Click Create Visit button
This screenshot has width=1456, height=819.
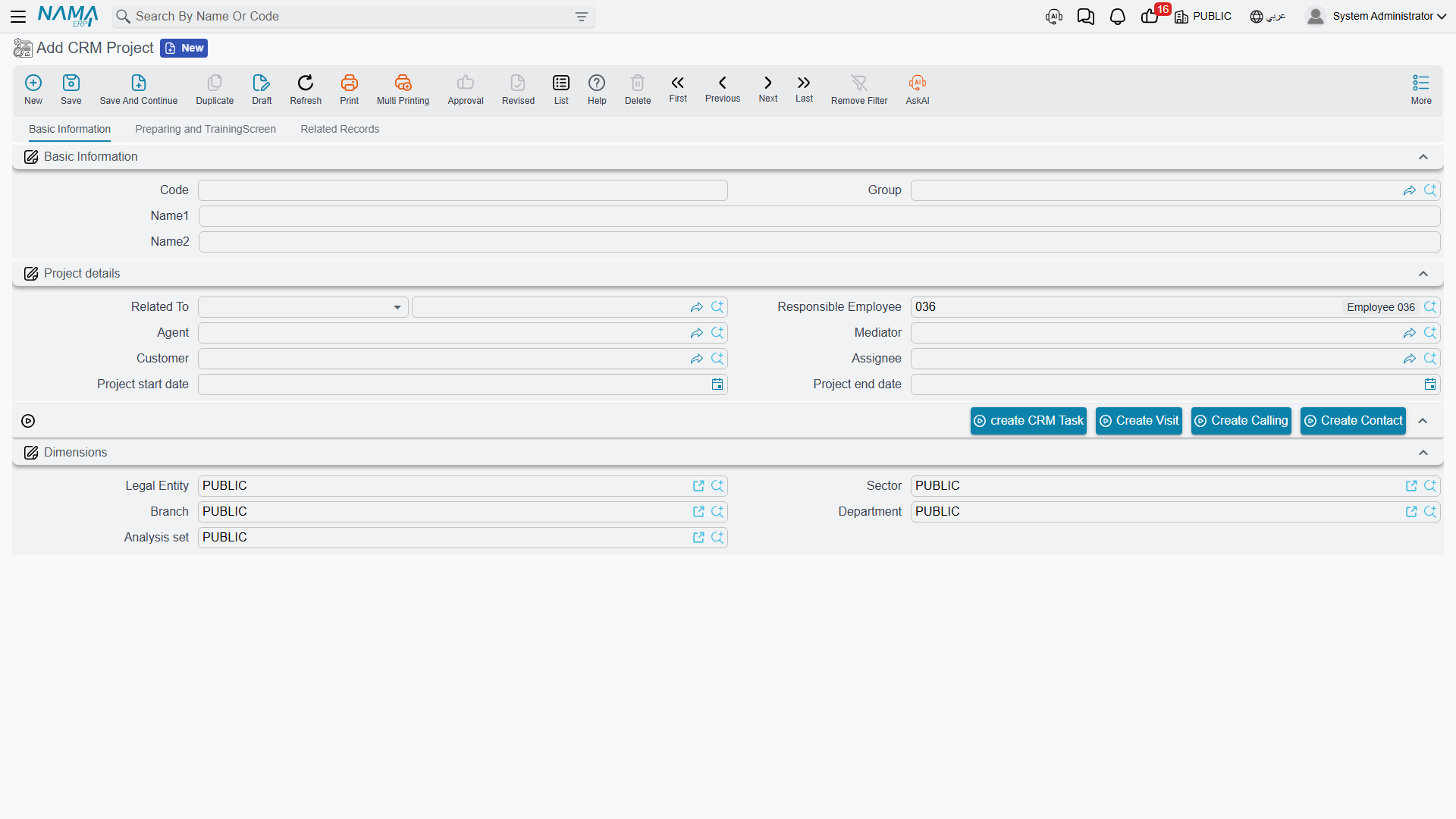coord(1139,421)
